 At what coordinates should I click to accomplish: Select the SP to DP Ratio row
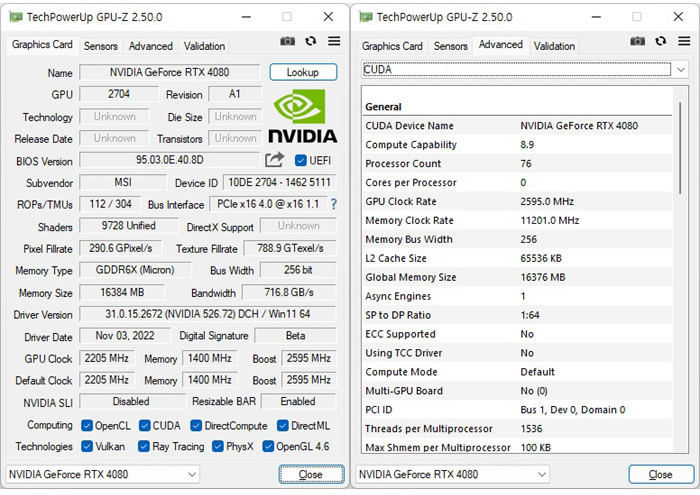click(x=517, y=315)
